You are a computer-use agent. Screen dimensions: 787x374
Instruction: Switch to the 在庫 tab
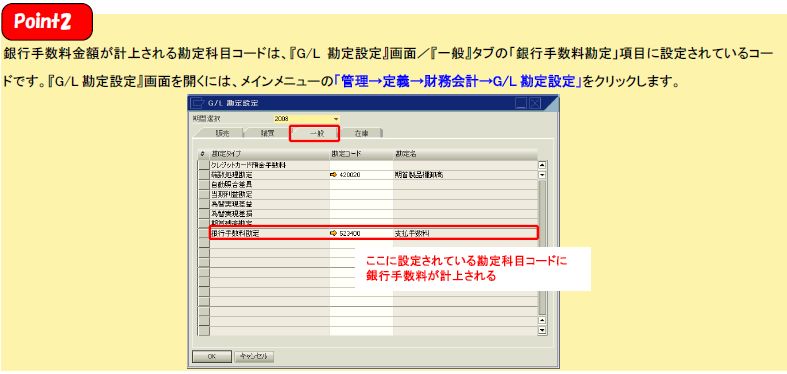(361, 133)
